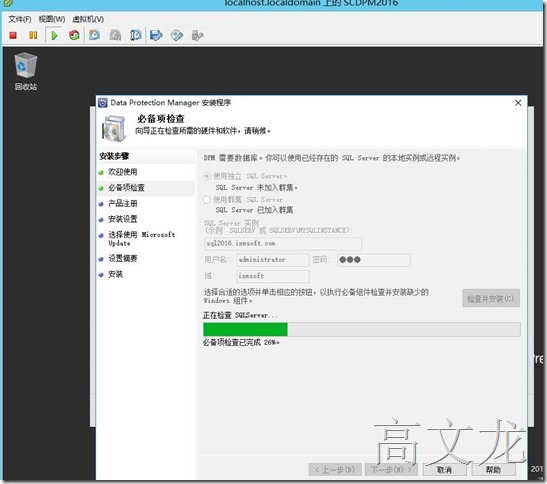Click the DPM setup title bar icon

pyautogui.click(x=103, y=103)
